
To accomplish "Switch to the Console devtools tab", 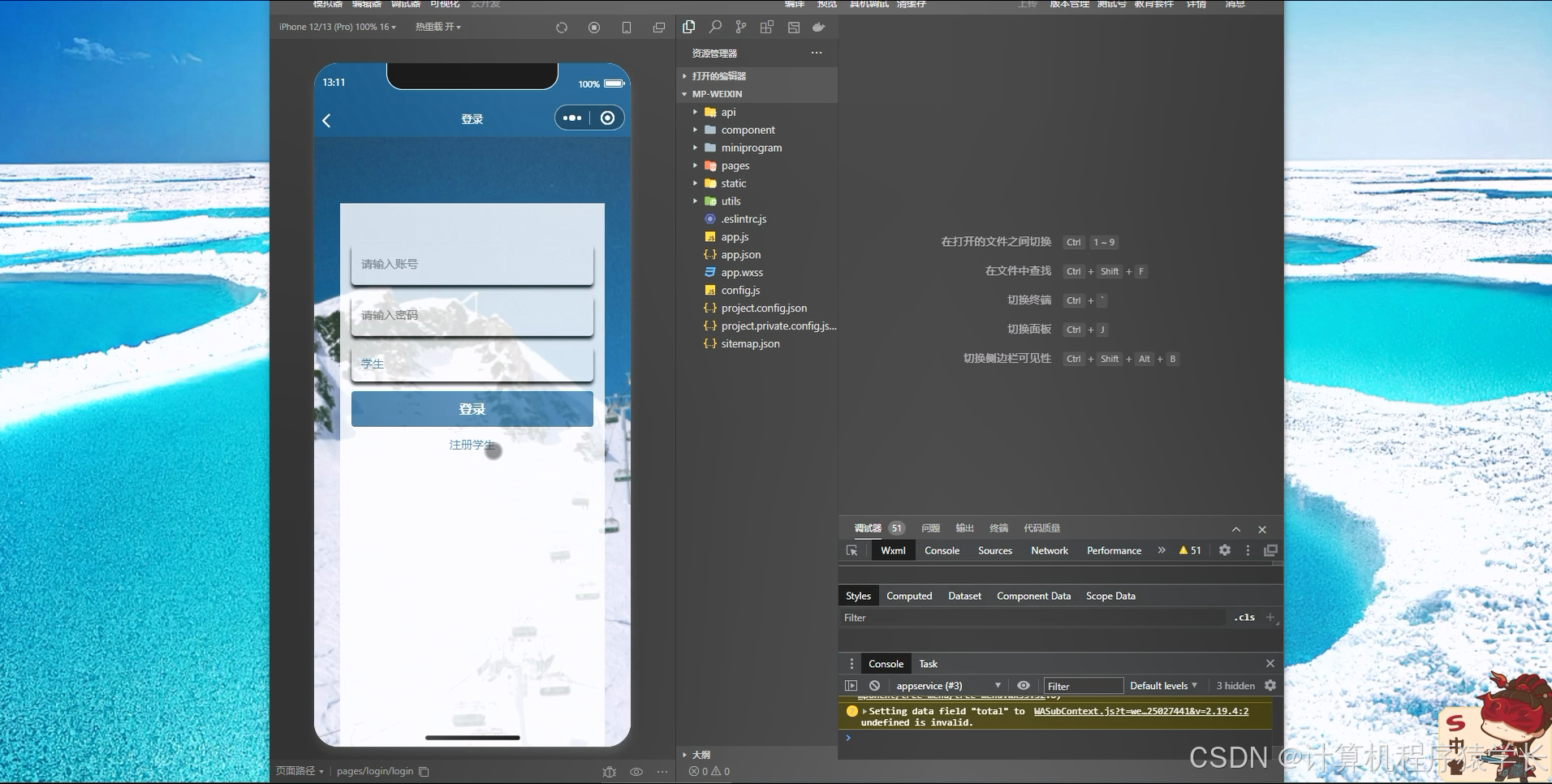I will pos(942,550).
